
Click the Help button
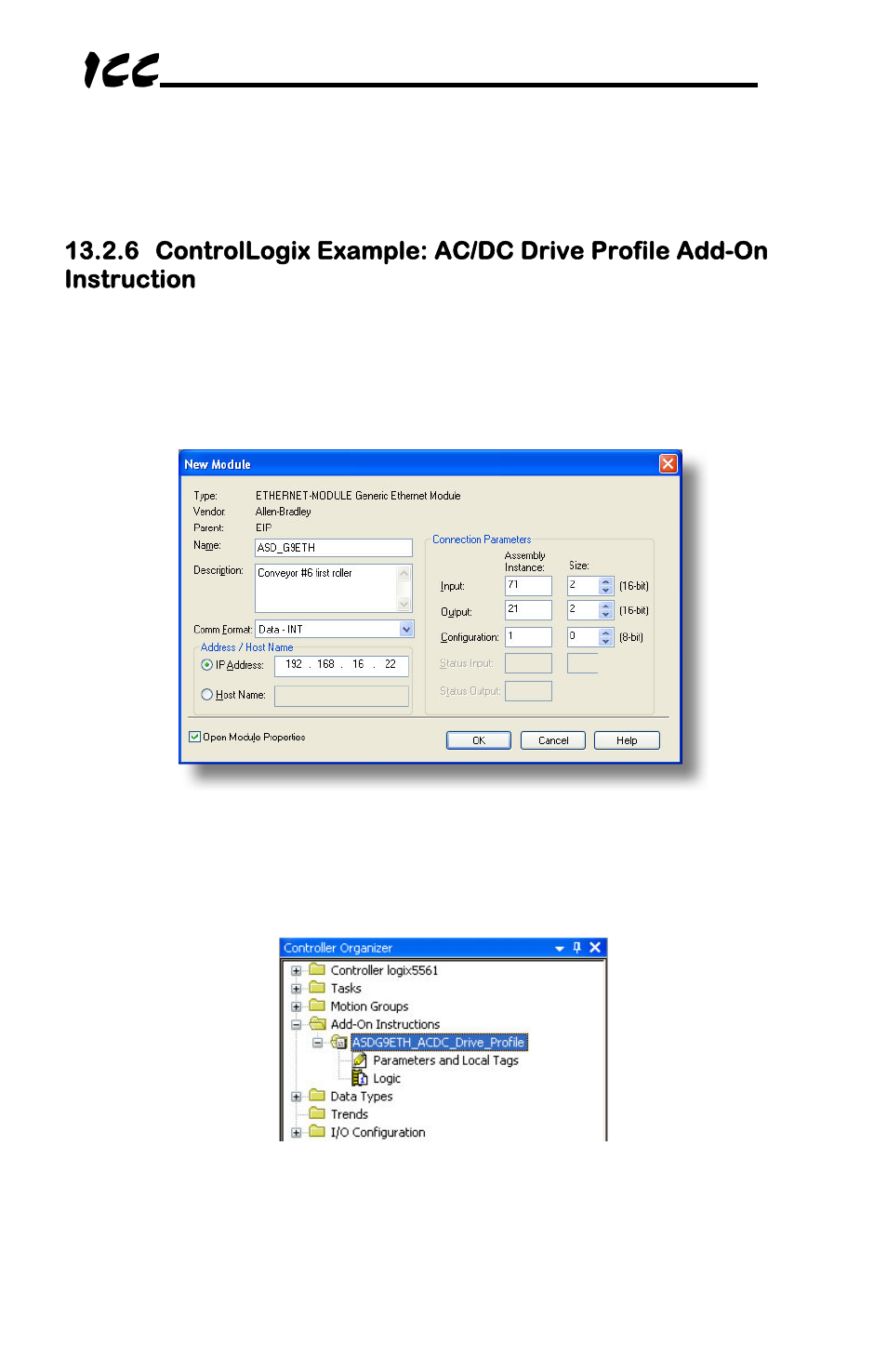click(x=627, y=740)
